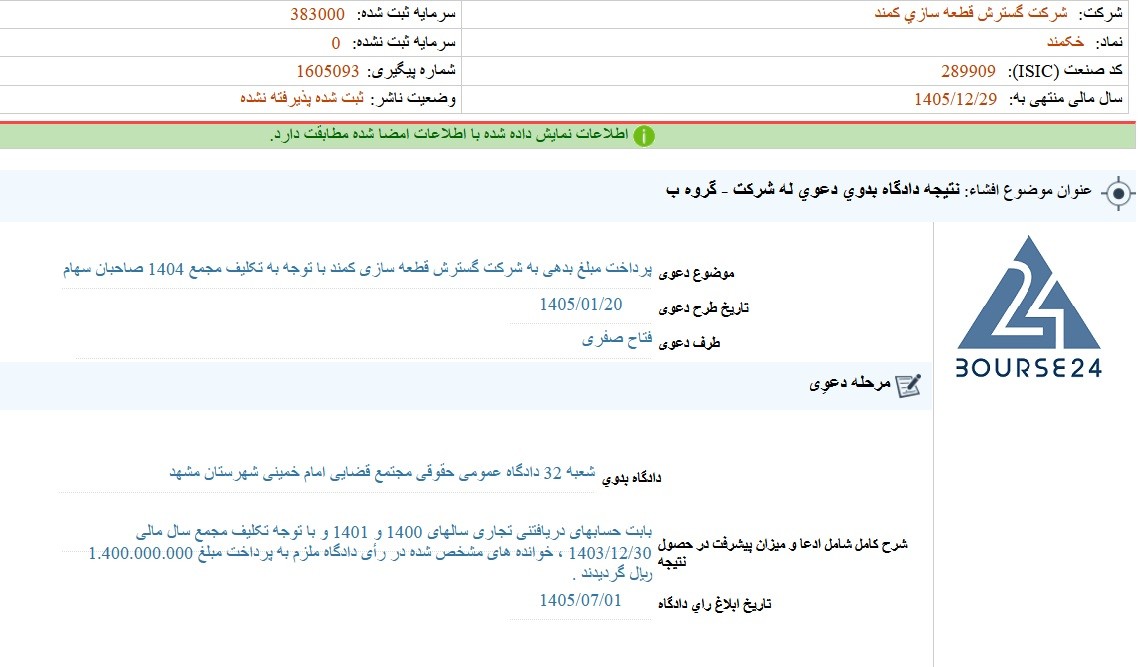This screenshot has height=667, width=1140.
Task: Click the amount 1.400.000.000
Action: tap(140, 554)
